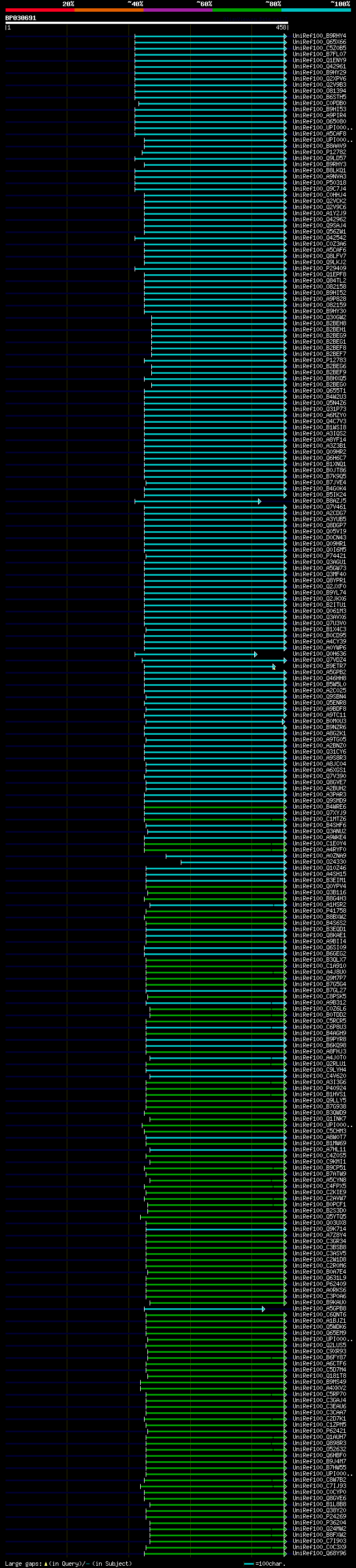Click green alignment bar of UniRef100_P24269
Viewport: 356px width, 1568px height.
216,1517
